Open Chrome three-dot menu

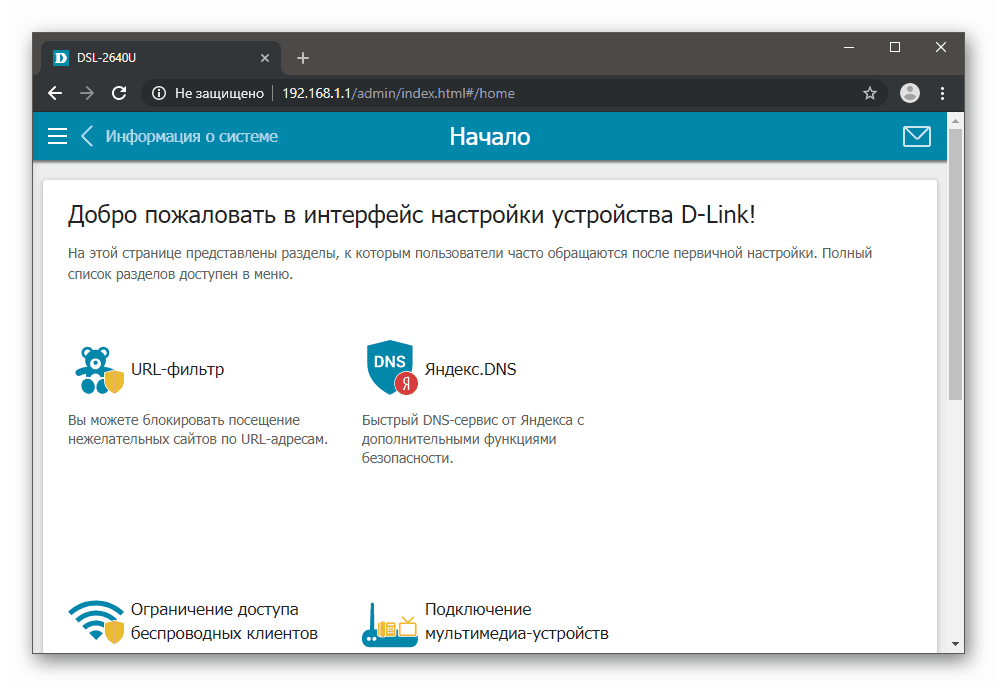[942, 93]
